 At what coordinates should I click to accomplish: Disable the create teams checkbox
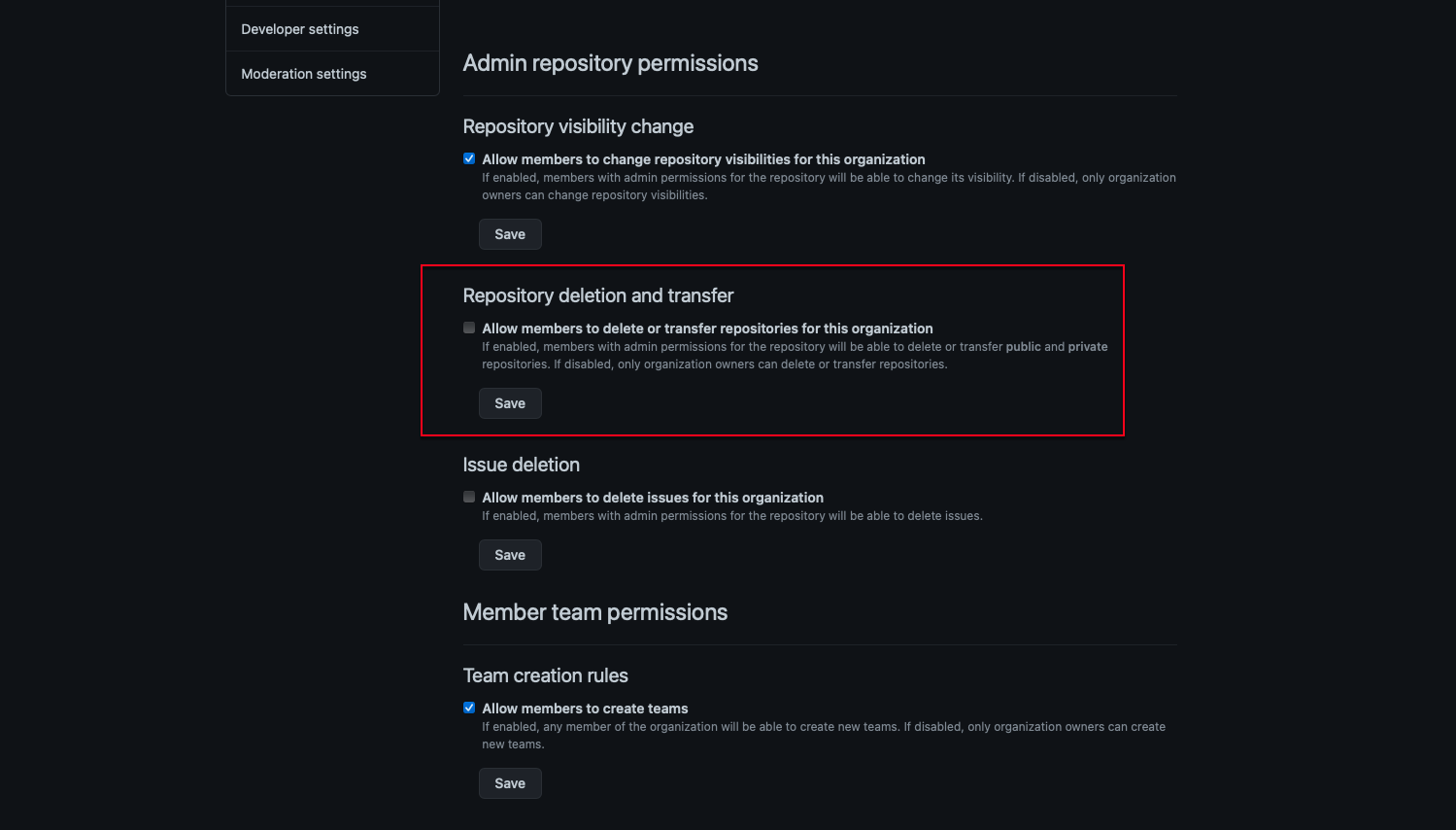(469, 709)
